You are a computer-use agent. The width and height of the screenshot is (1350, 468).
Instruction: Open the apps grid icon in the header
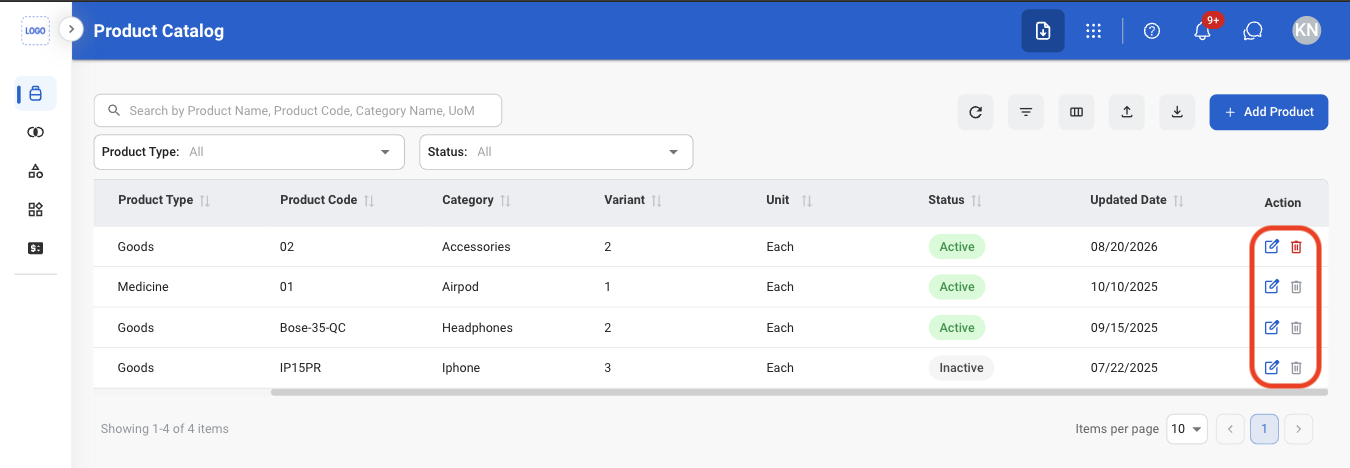click(1093, 31)
